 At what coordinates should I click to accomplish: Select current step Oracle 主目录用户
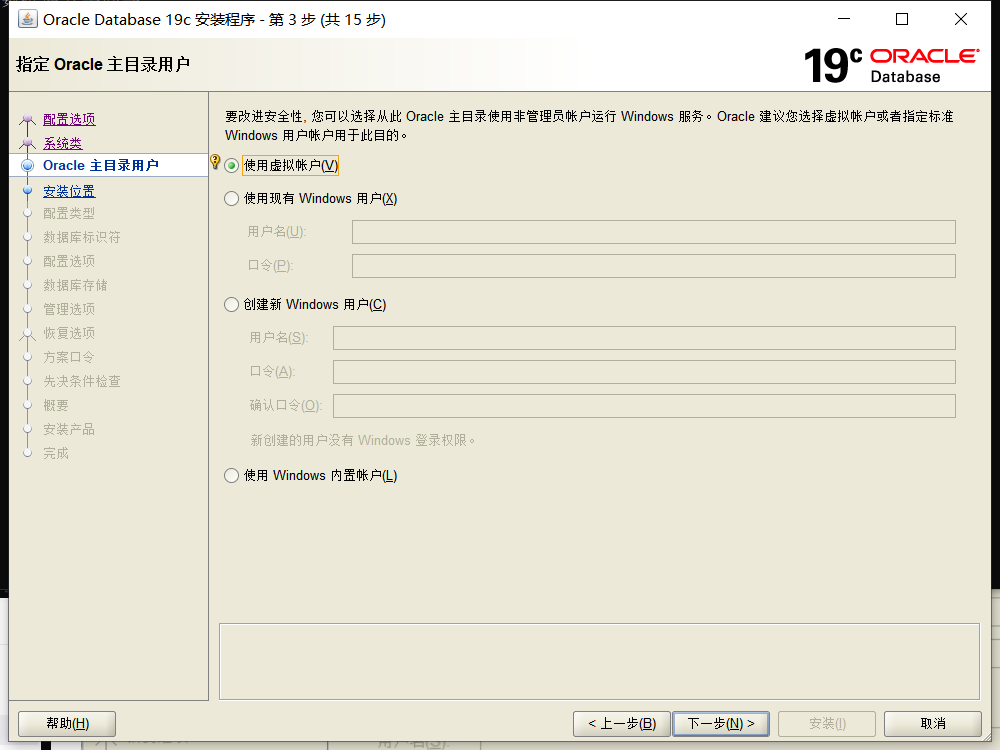tap(101, 166)
